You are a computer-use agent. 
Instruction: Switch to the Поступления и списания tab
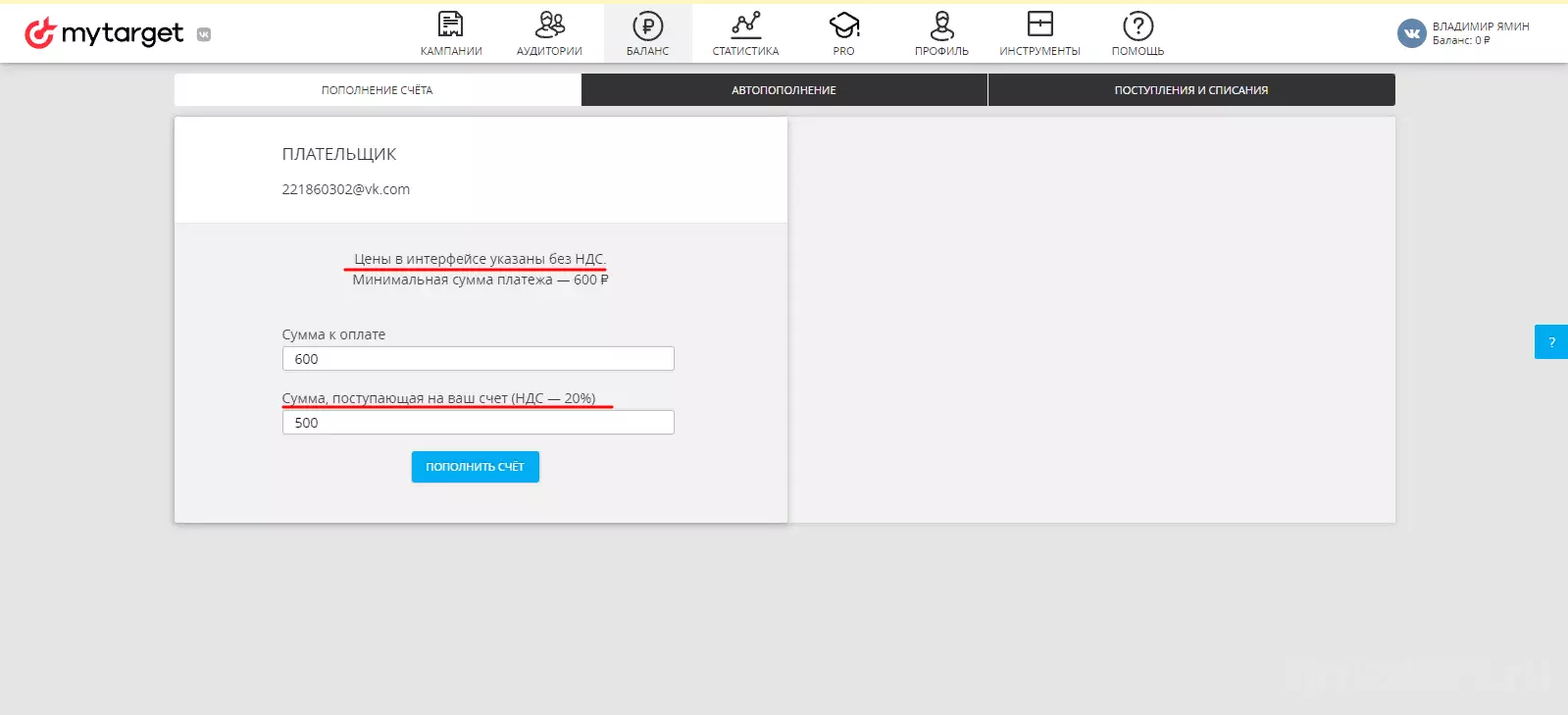(1191, 90)
